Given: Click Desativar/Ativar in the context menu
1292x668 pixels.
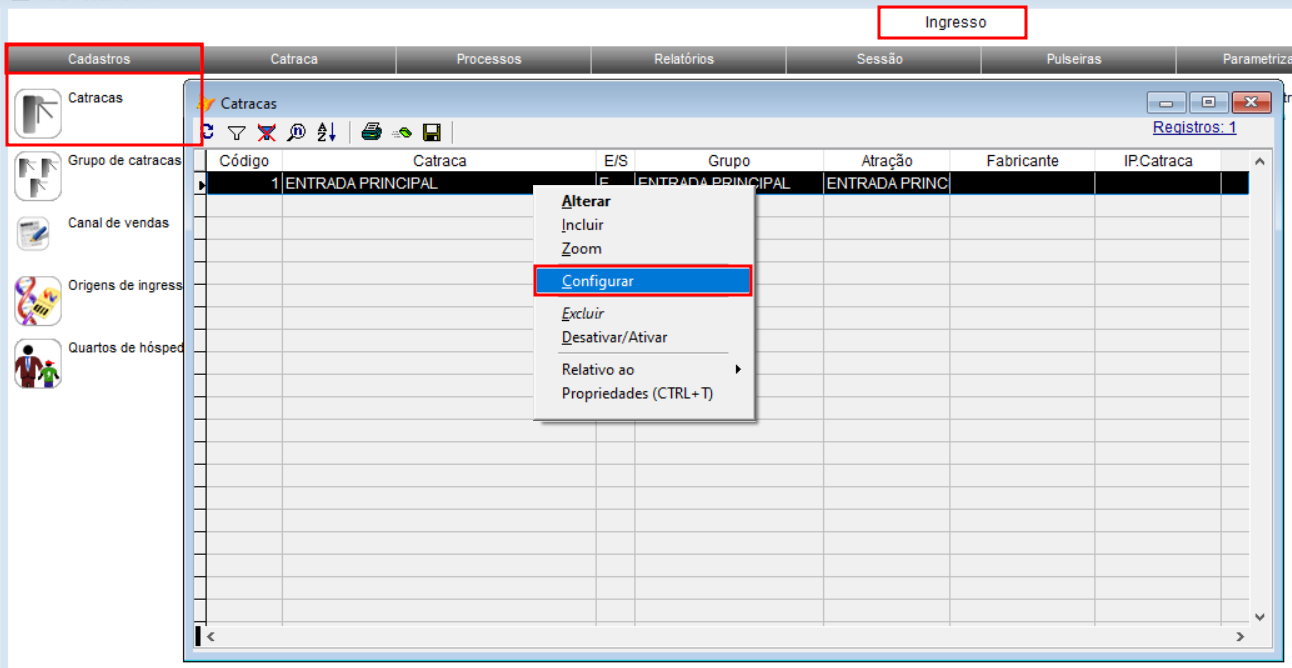Looking at the screenshot, I should 614,337.
